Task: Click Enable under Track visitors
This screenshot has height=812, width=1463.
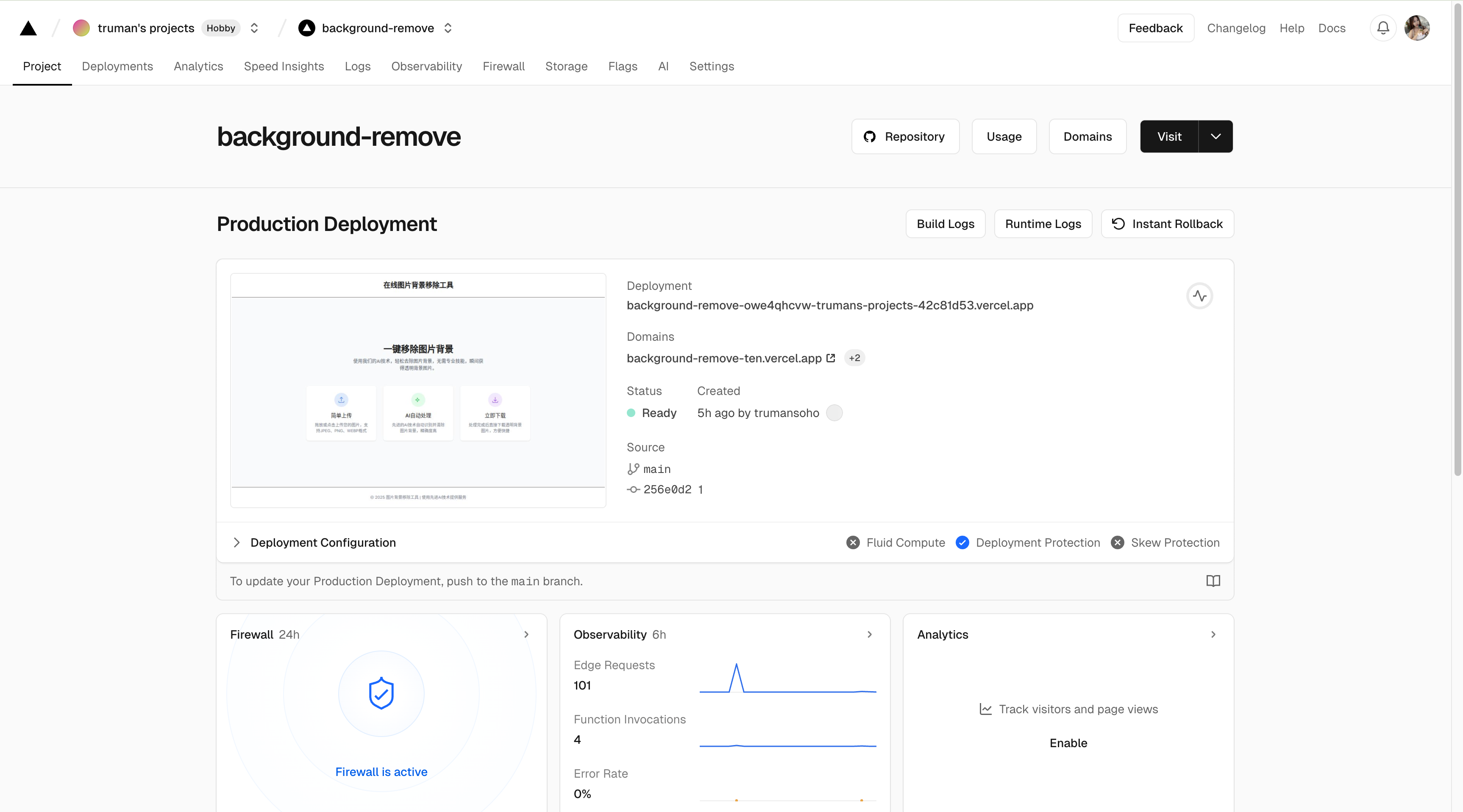Action: coord(1068,743)
